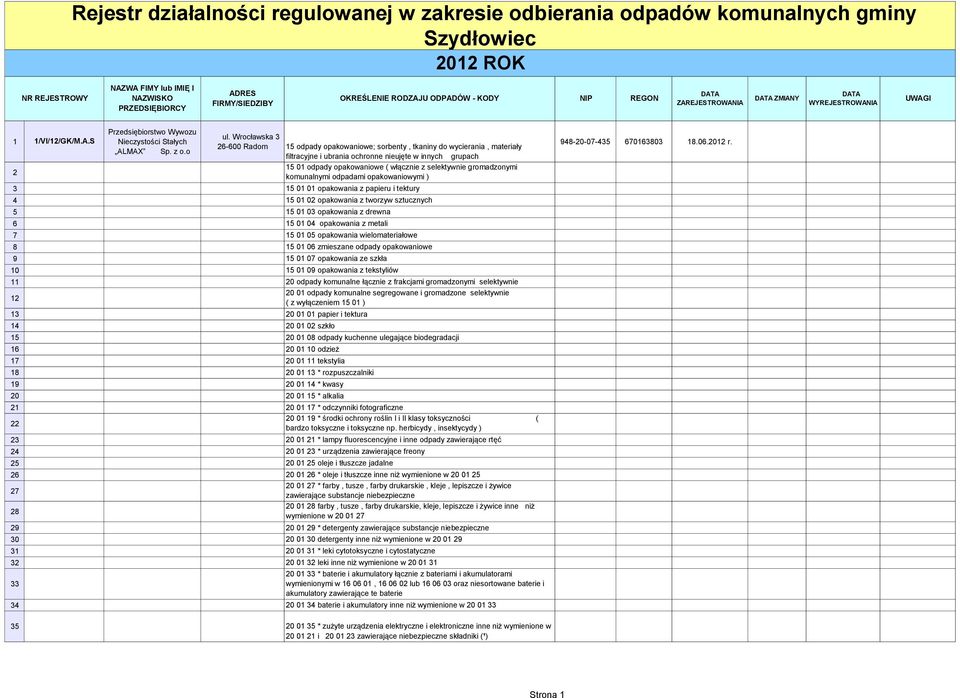
Task: Click '20 01 32 leki inne niż wymienione'
Action: (x=419, y=563)
